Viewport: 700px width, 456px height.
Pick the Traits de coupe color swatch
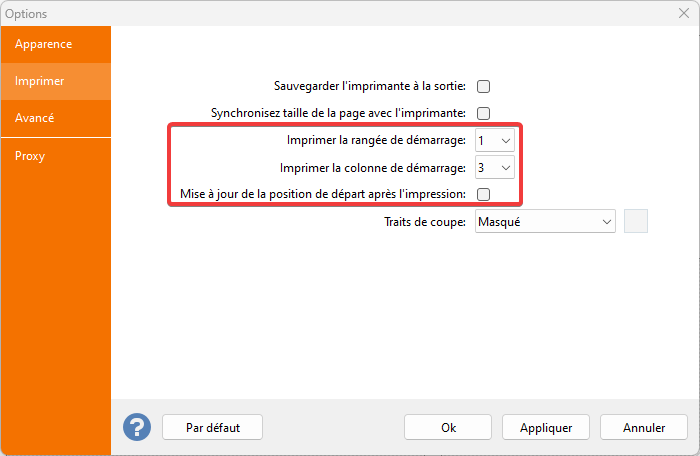(636, 221)
